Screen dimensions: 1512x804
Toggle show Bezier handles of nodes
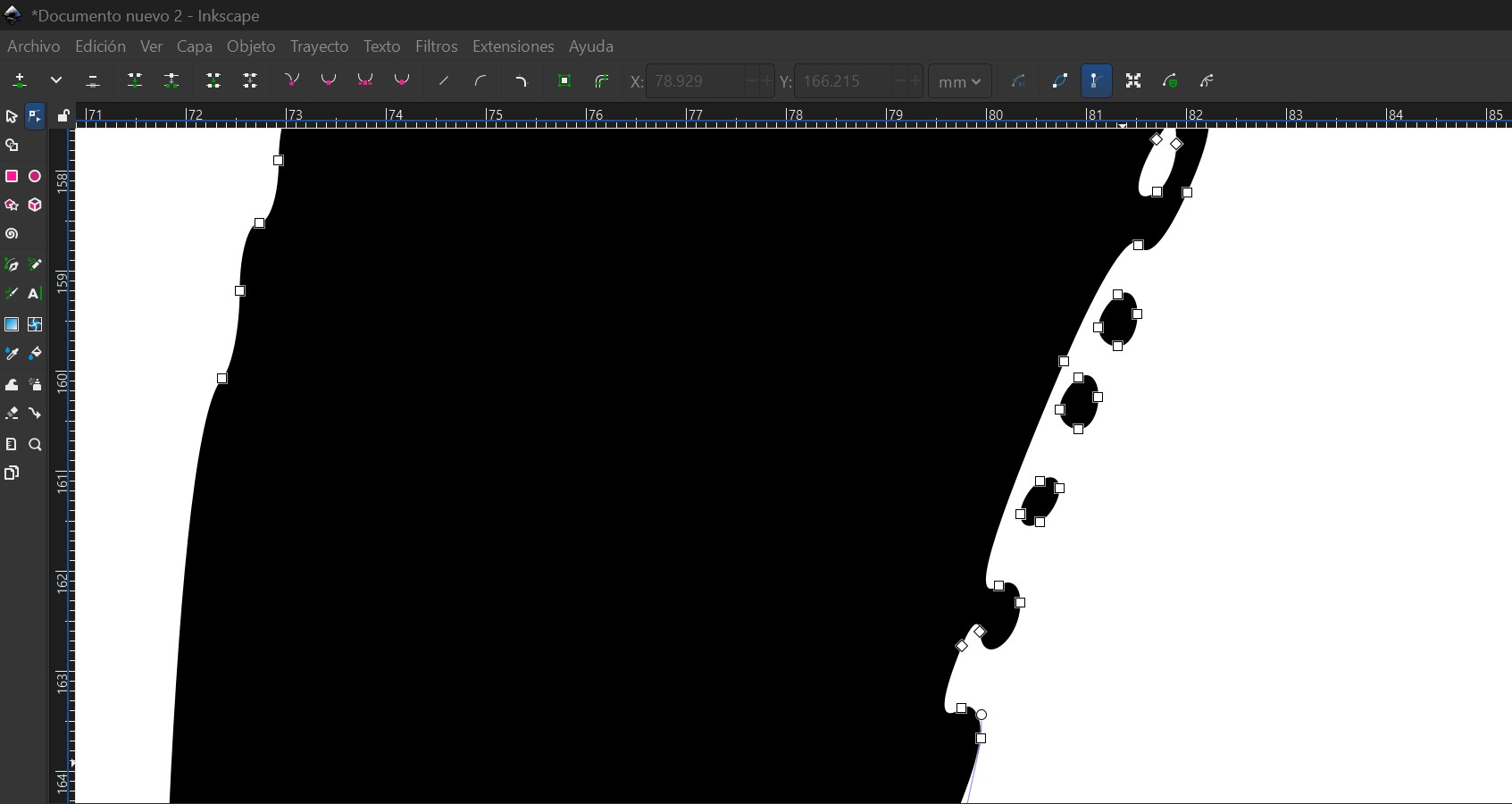pyautogui.click(x=1097, y=81)
